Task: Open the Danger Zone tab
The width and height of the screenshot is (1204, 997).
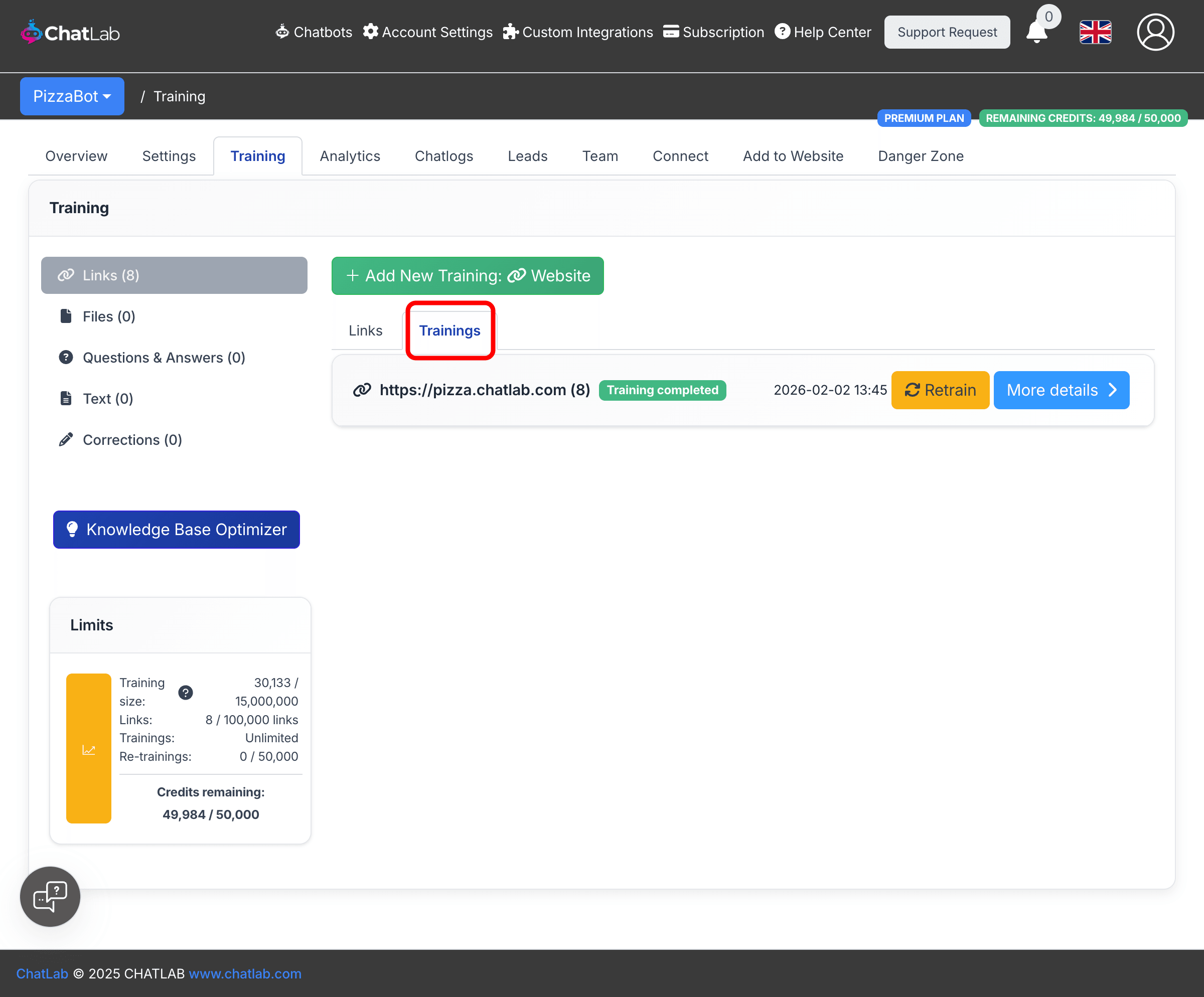Action: (920, 156)
